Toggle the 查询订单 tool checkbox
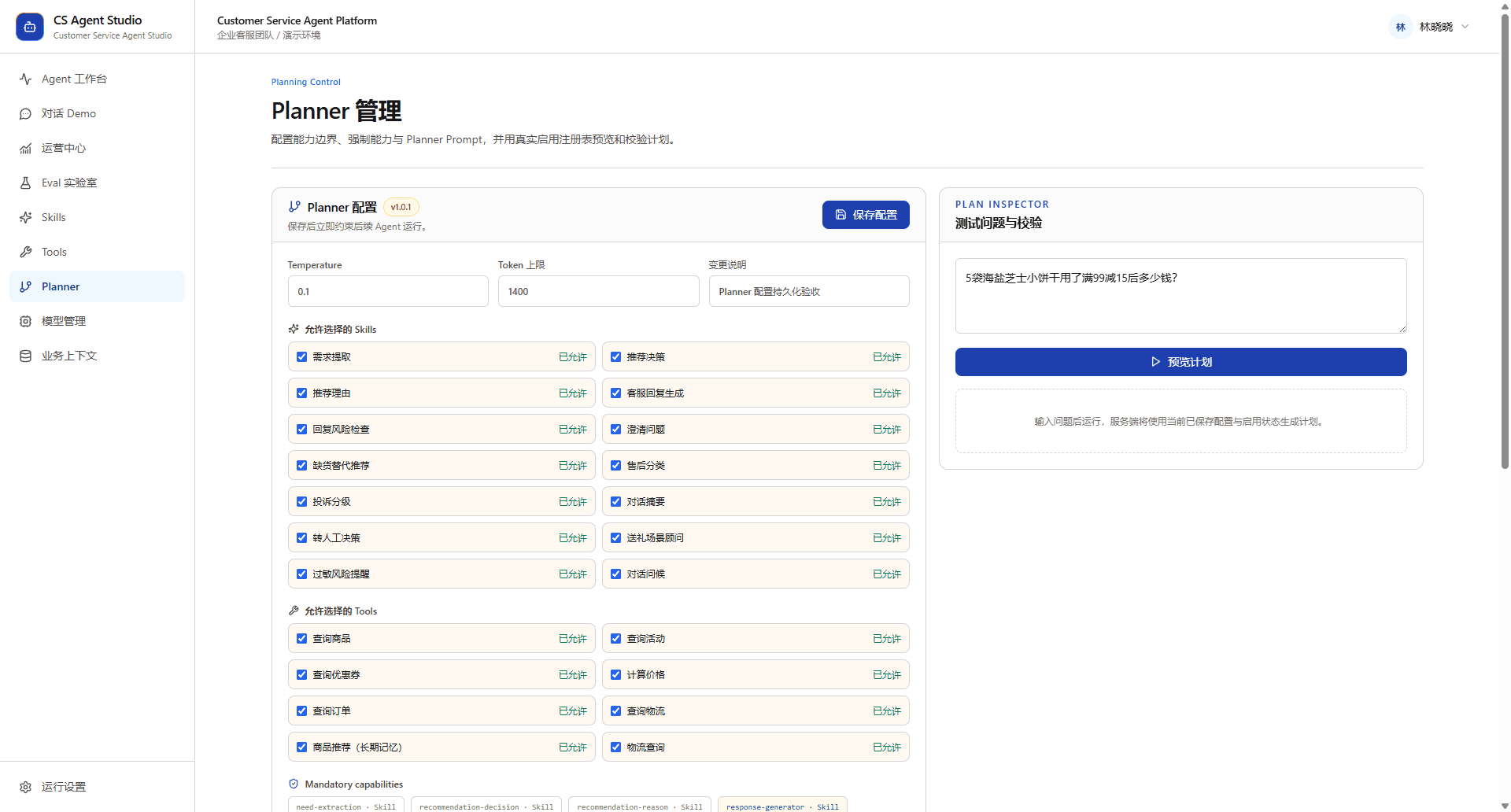Image resolution: width=1511 pixels, height=812 pixels. pos(301,710)
